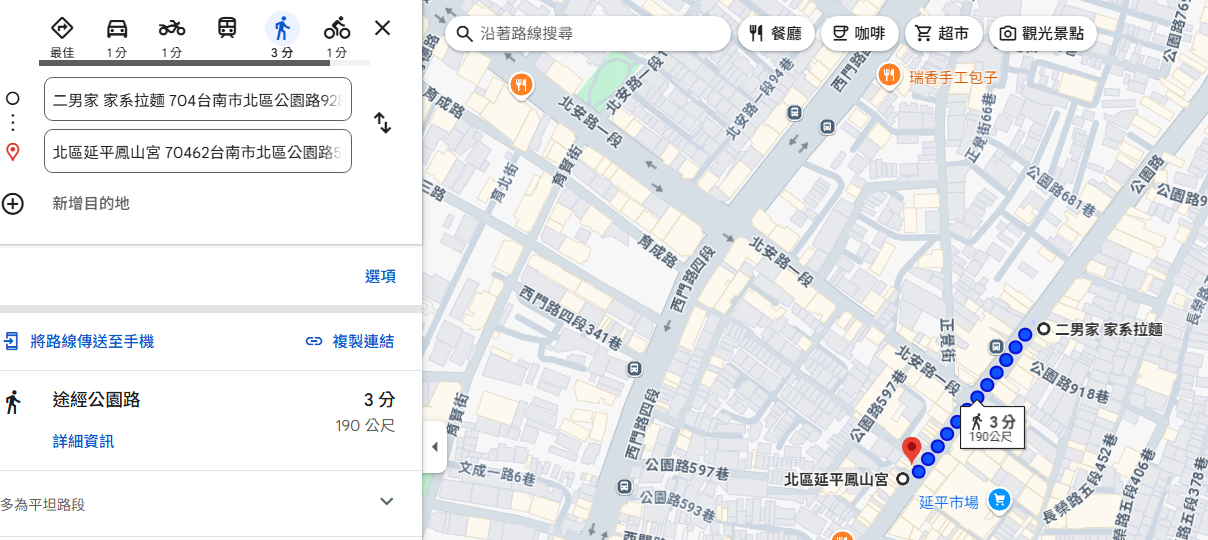The image size is (1208, 540).
Task: Switch to driving directions tab
Action: (x=117, y=37)
